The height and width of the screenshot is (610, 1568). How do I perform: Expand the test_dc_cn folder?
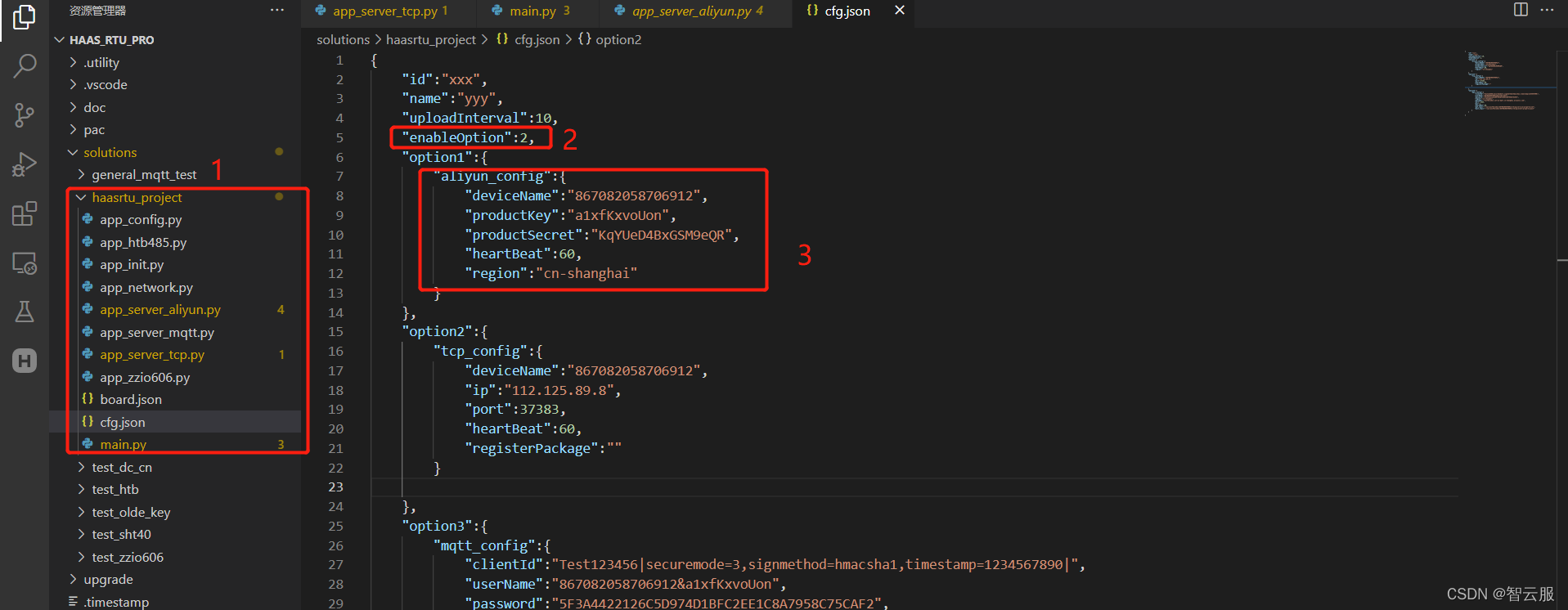(122, 467)
